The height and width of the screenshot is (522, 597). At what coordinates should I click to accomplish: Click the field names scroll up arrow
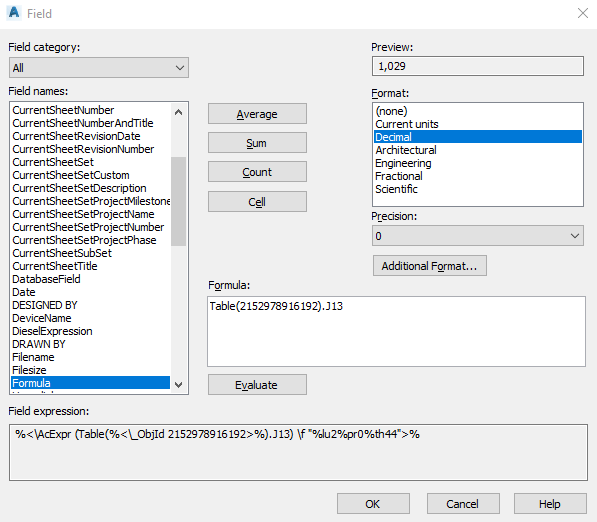click(x=178, y=112)
